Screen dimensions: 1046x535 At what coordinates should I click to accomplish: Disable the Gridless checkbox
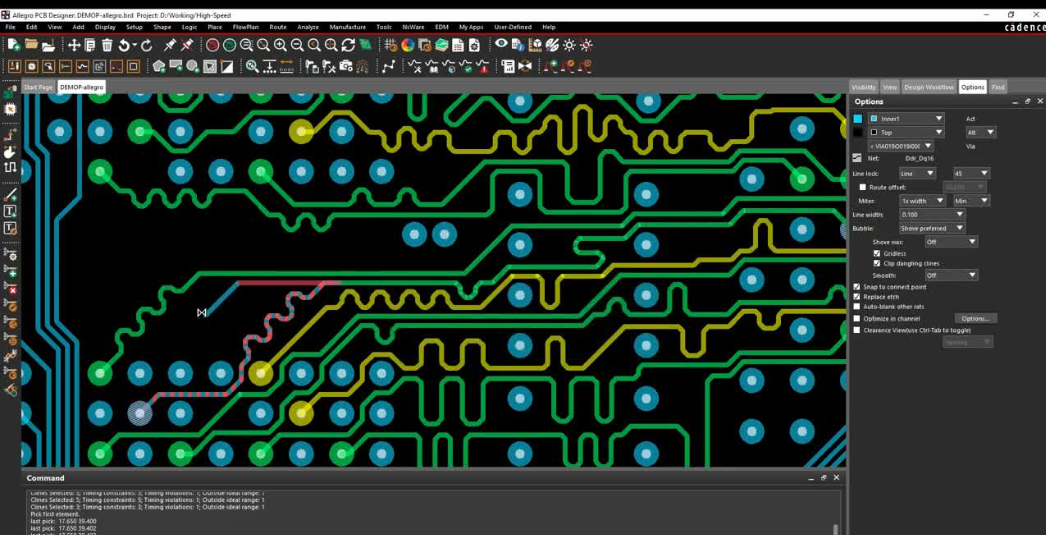click(877, 253)
